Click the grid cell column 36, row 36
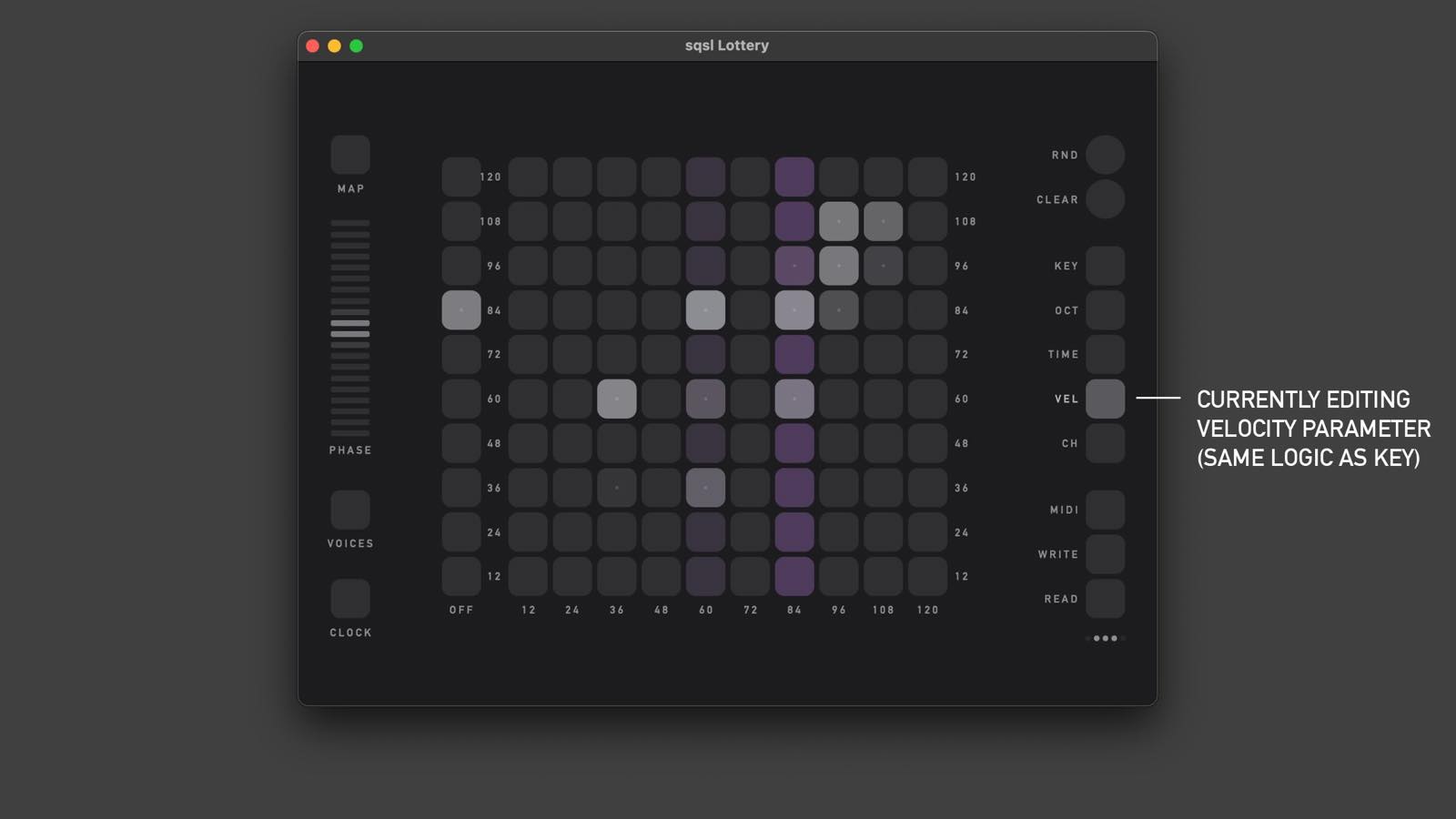1456x819 pixels. point(617,488)
